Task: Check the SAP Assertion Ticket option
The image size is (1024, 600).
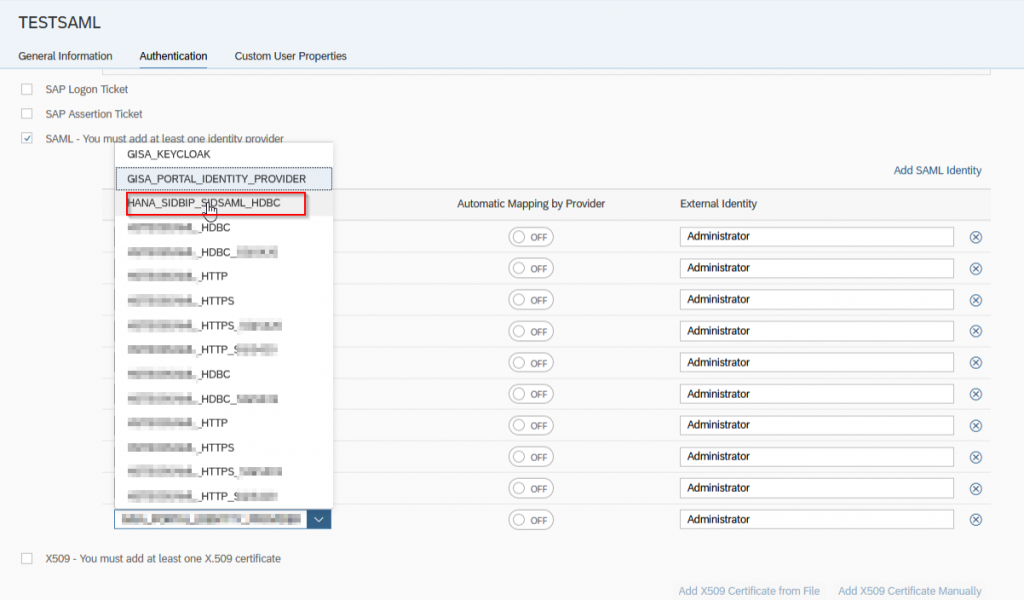Action: point(27,114)
